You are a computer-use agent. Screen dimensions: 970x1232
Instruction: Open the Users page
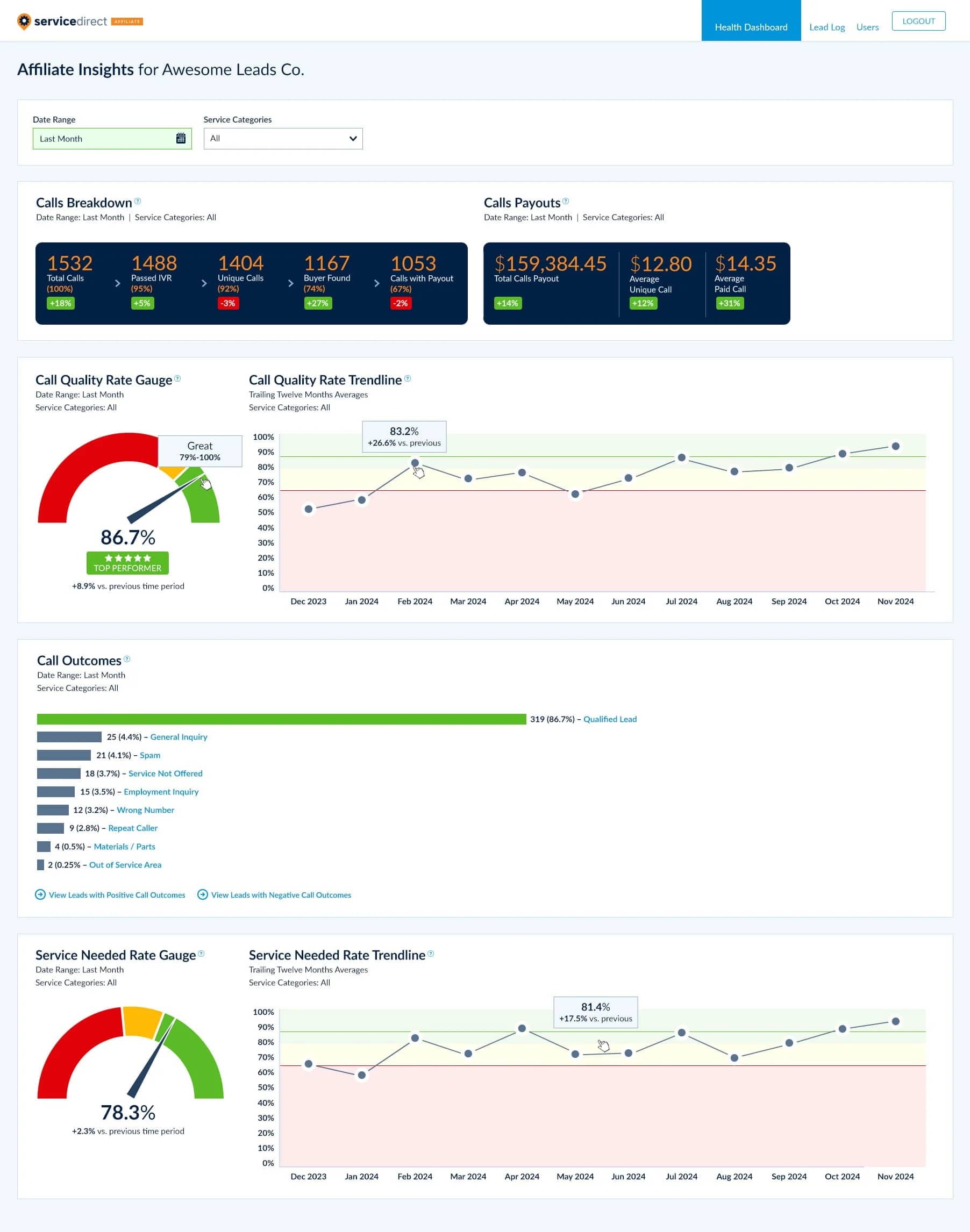click(867, 26)
